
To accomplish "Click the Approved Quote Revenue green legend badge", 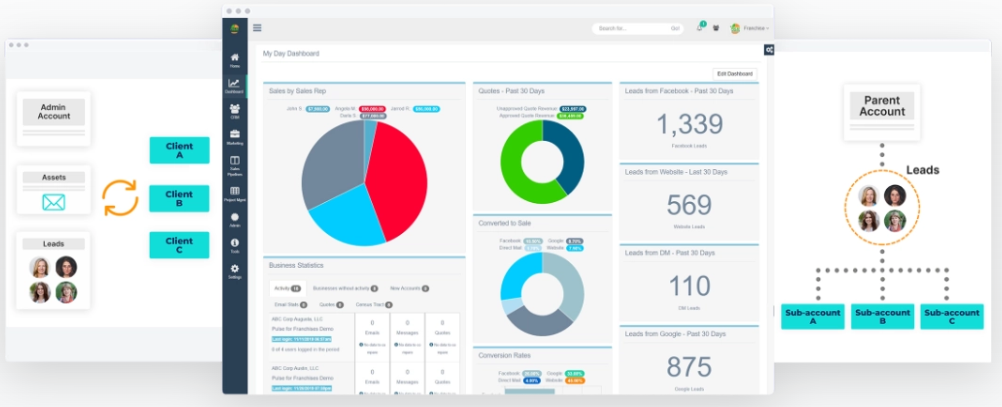I will point(569,116).
